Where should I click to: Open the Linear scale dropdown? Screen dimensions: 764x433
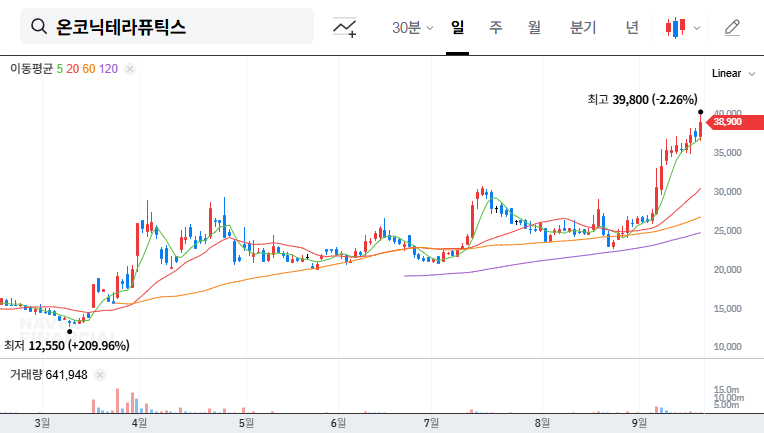pyautogui.click(x=733, y=74)
